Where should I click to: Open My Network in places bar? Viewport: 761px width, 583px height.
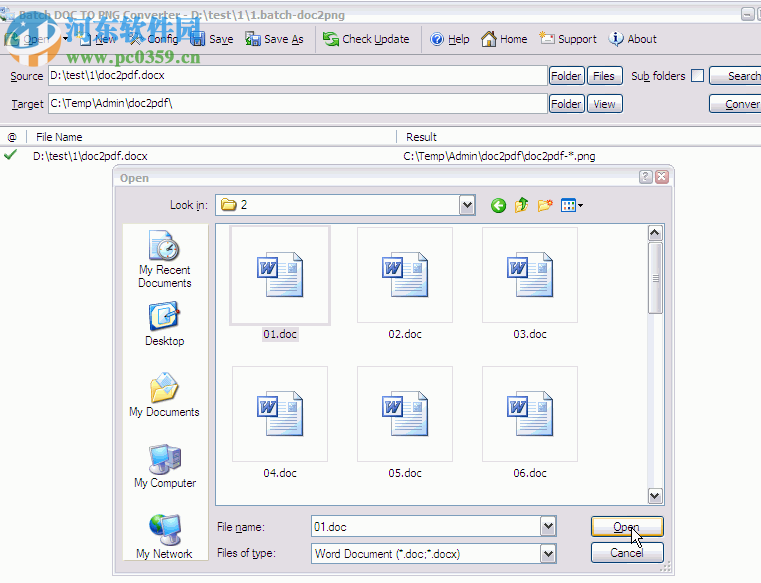(x=165, y=536)
